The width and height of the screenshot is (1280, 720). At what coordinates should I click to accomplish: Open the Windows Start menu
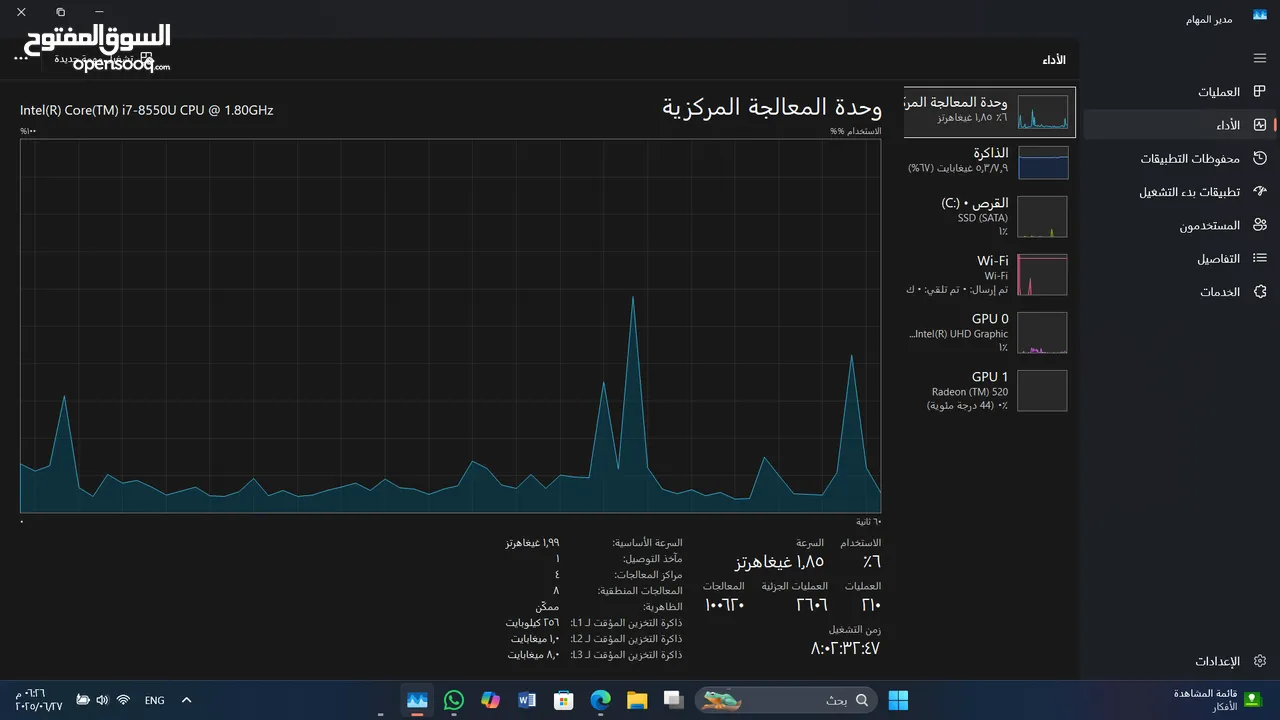point(898,700)
